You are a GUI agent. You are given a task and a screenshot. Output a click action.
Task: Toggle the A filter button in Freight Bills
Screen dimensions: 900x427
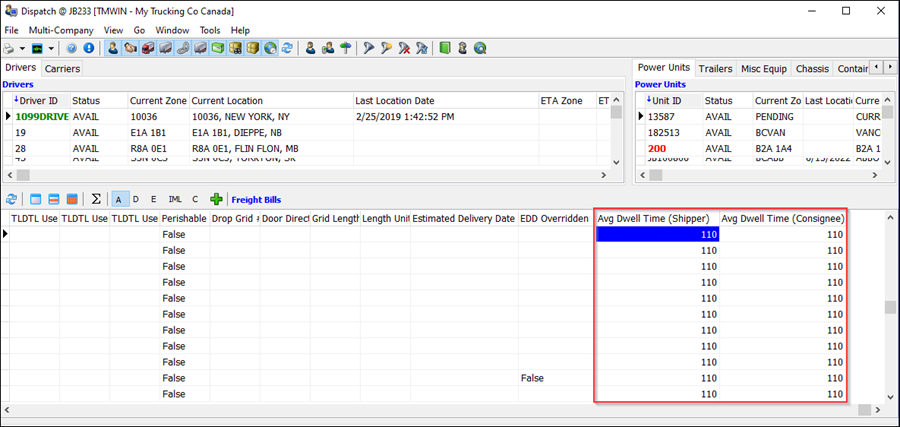[x=119, y=199]
